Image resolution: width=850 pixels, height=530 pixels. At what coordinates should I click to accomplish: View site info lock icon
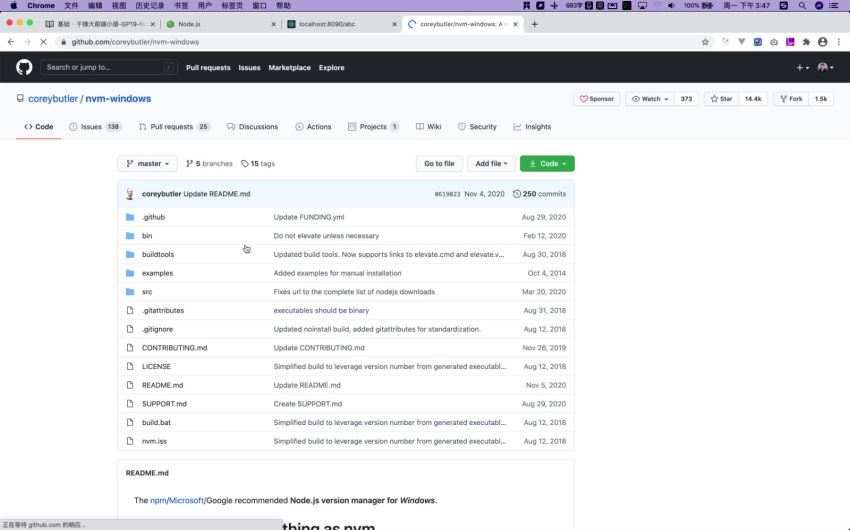[63, 42]
